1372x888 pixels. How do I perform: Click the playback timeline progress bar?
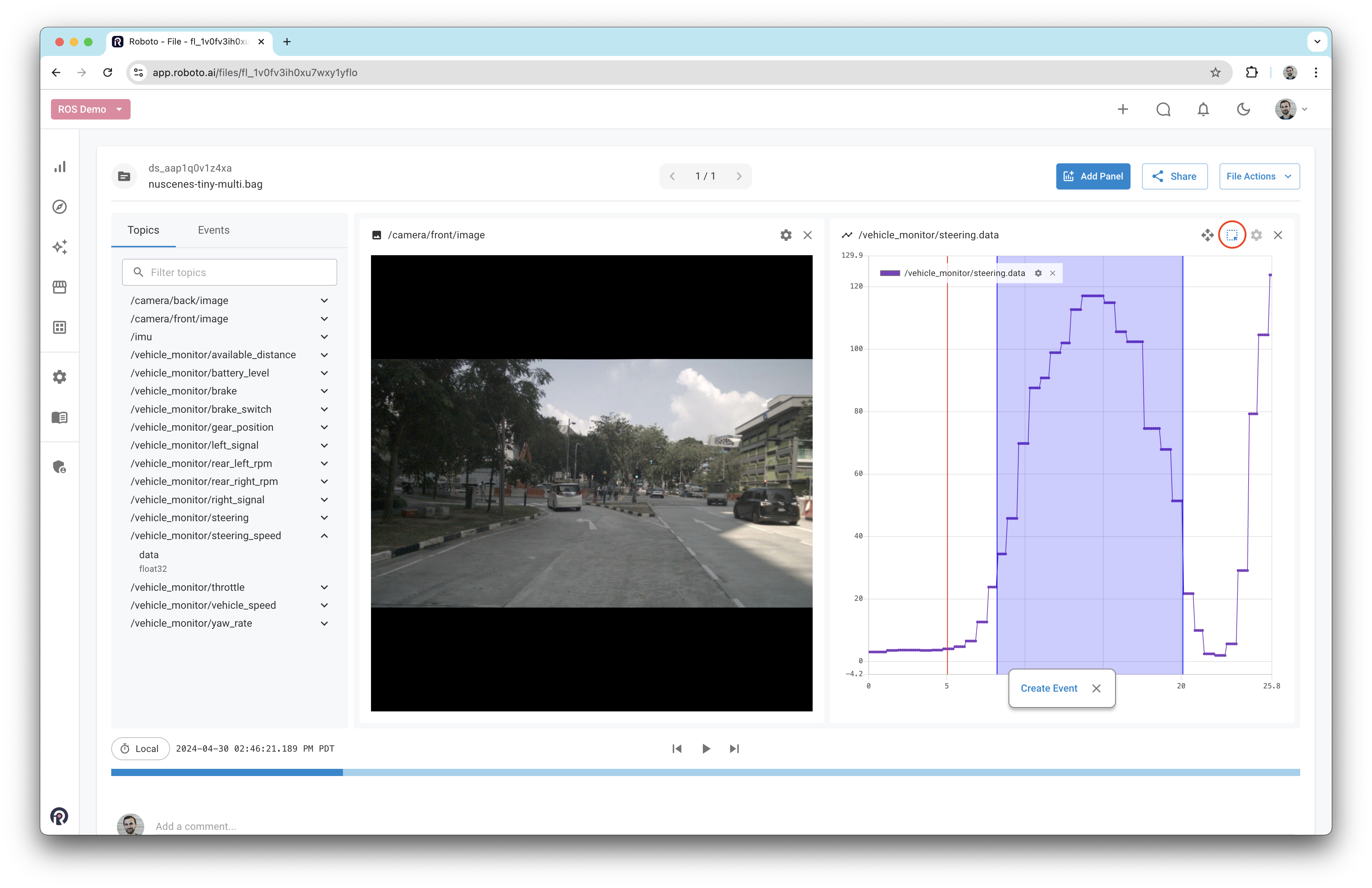(705, 772)
